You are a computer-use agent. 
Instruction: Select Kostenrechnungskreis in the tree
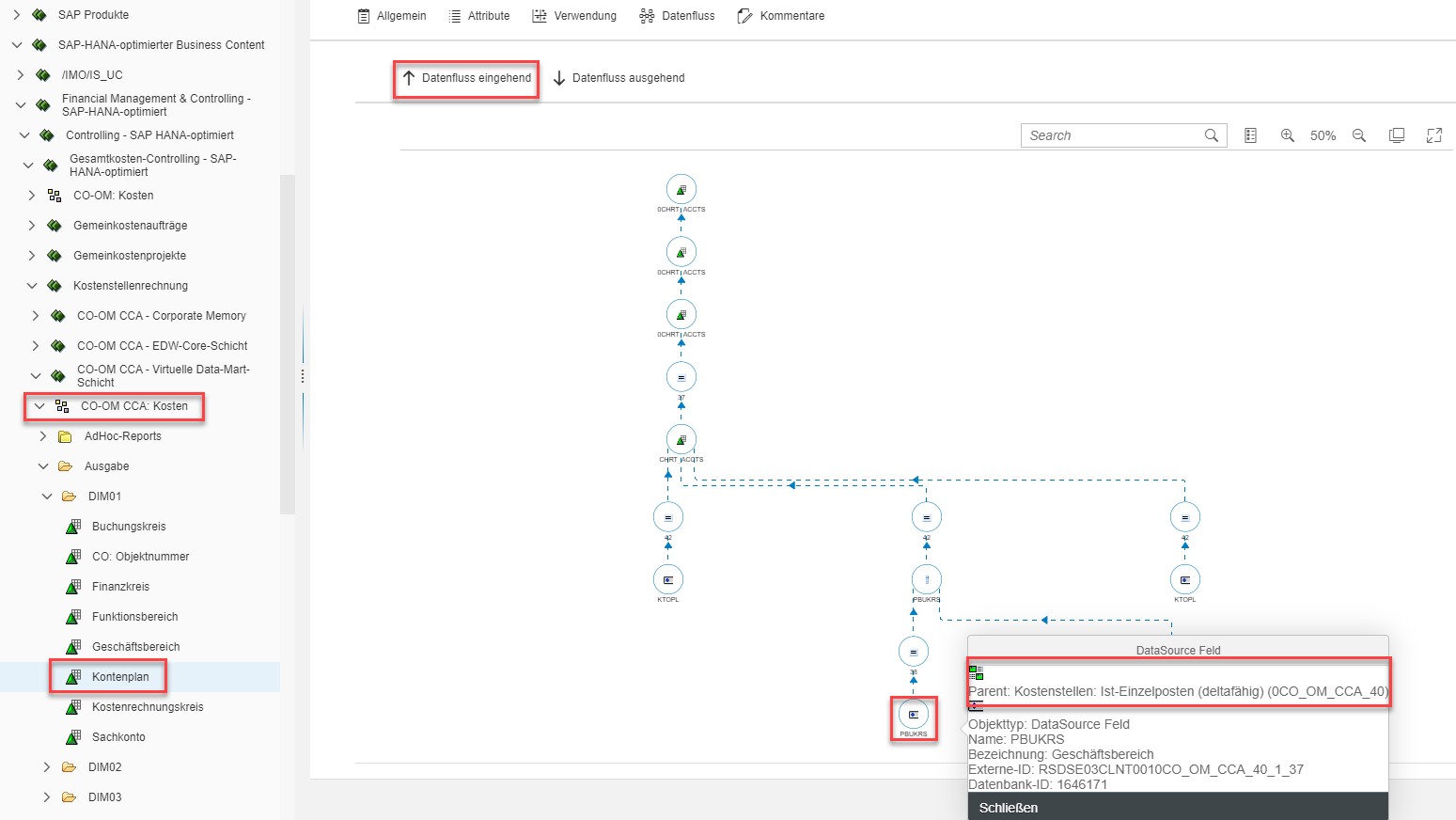click(148, 707)
